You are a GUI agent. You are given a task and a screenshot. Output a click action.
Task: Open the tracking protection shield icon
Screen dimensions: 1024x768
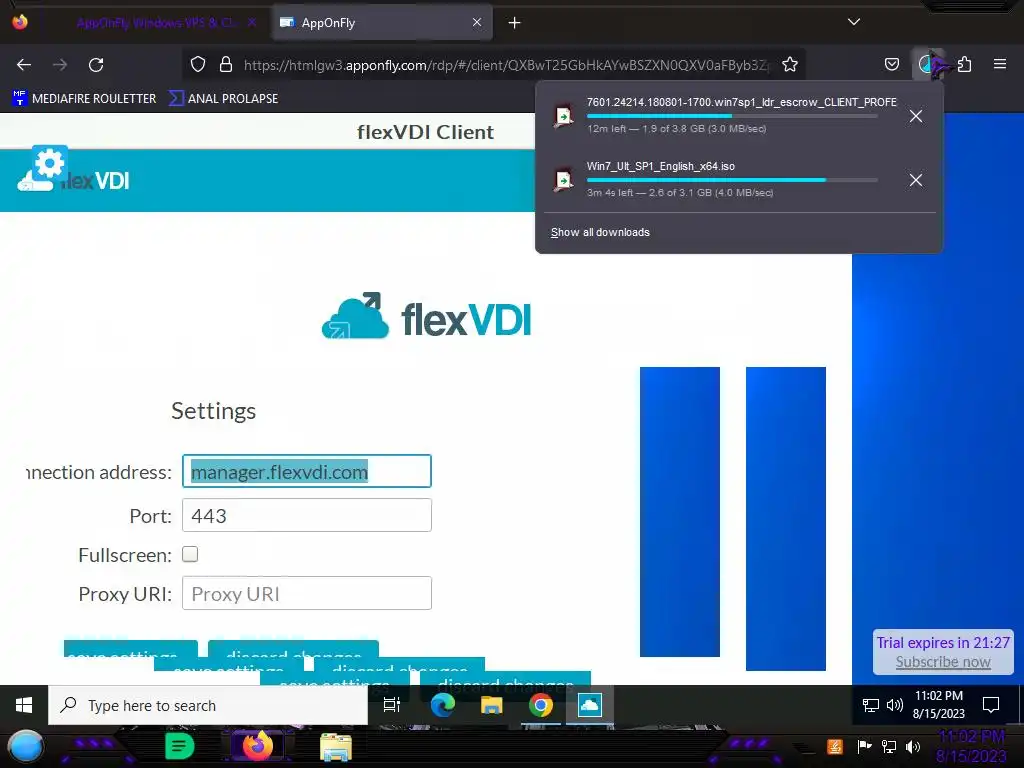pos(198,64)
